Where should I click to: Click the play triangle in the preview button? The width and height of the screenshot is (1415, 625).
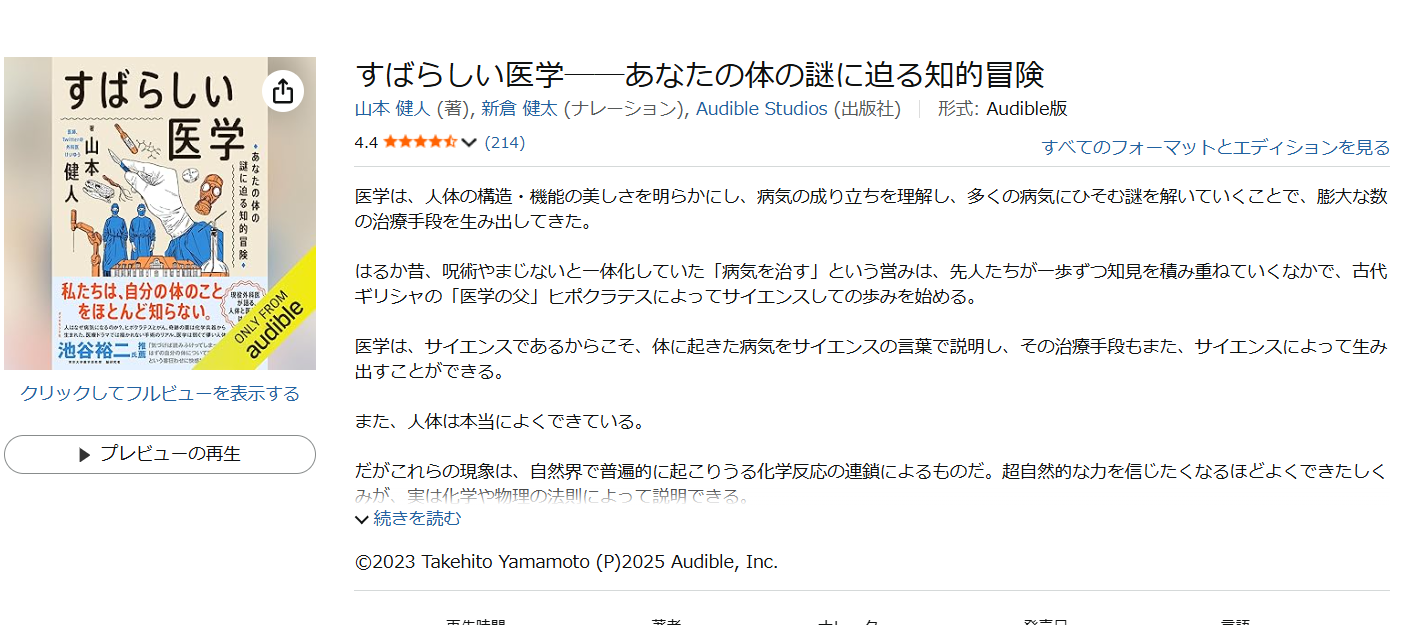[85, 455]
